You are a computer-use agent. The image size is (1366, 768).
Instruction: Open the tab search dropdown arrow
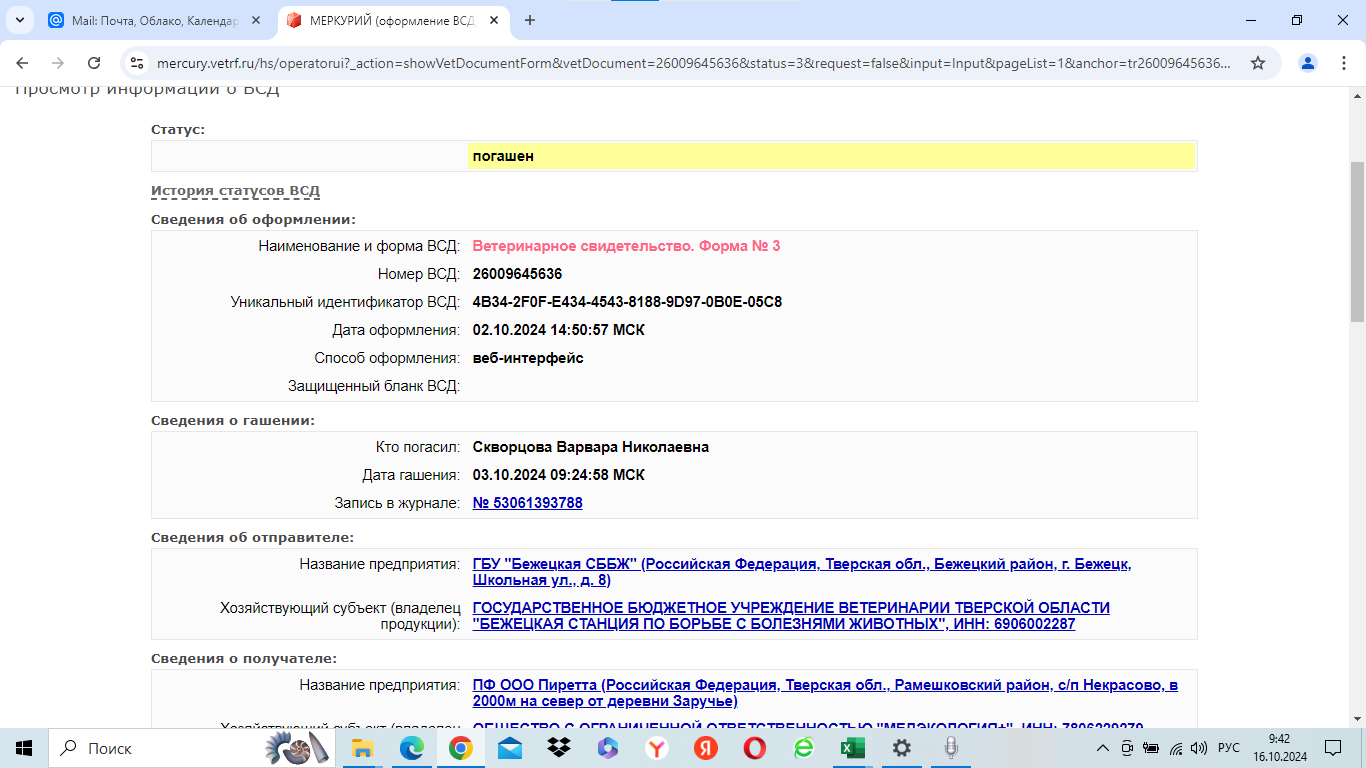pyautogui.click(x=19, y=20)
